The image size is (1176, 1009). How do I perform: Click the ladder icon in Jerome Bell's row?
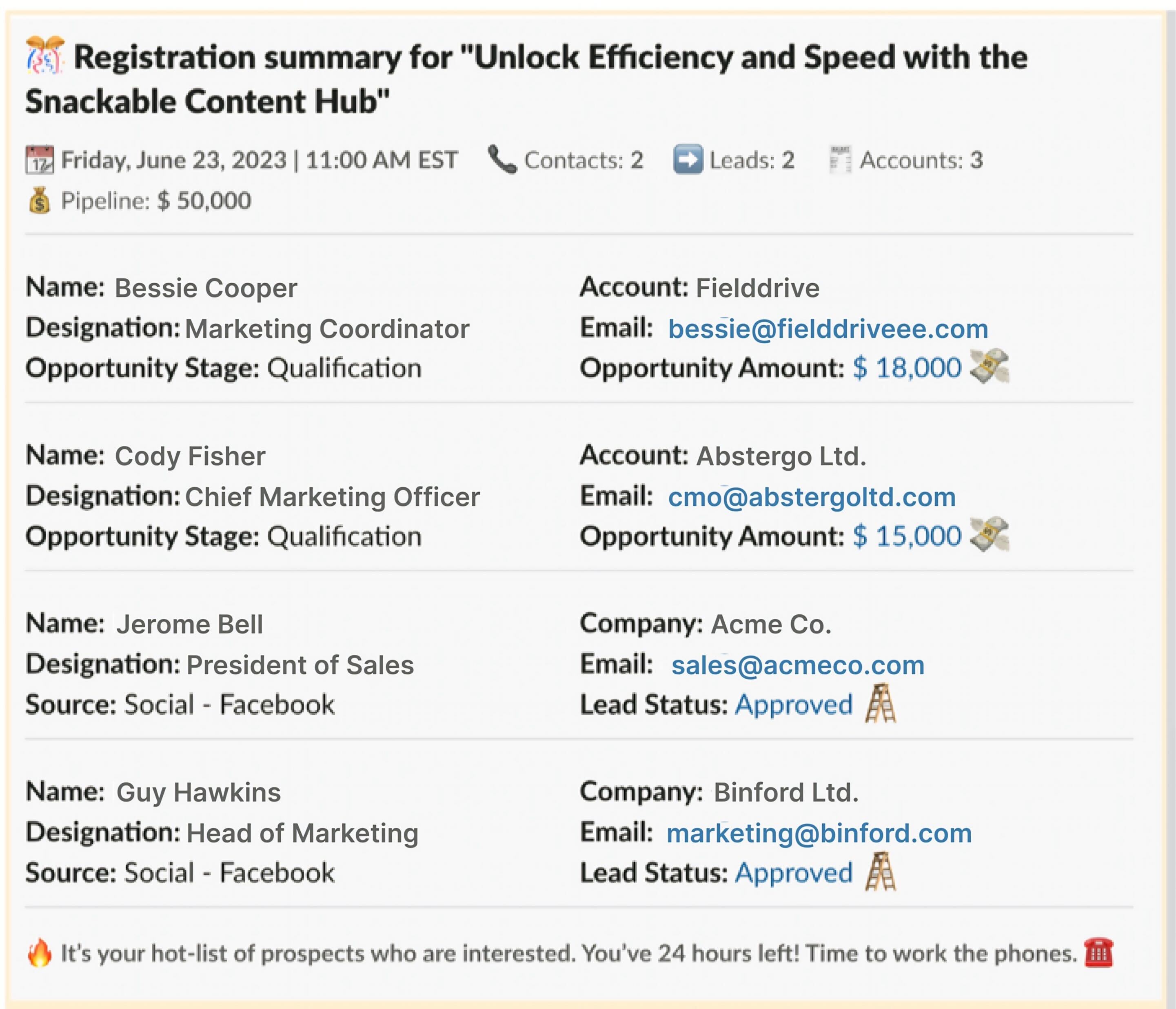point(880,703)
